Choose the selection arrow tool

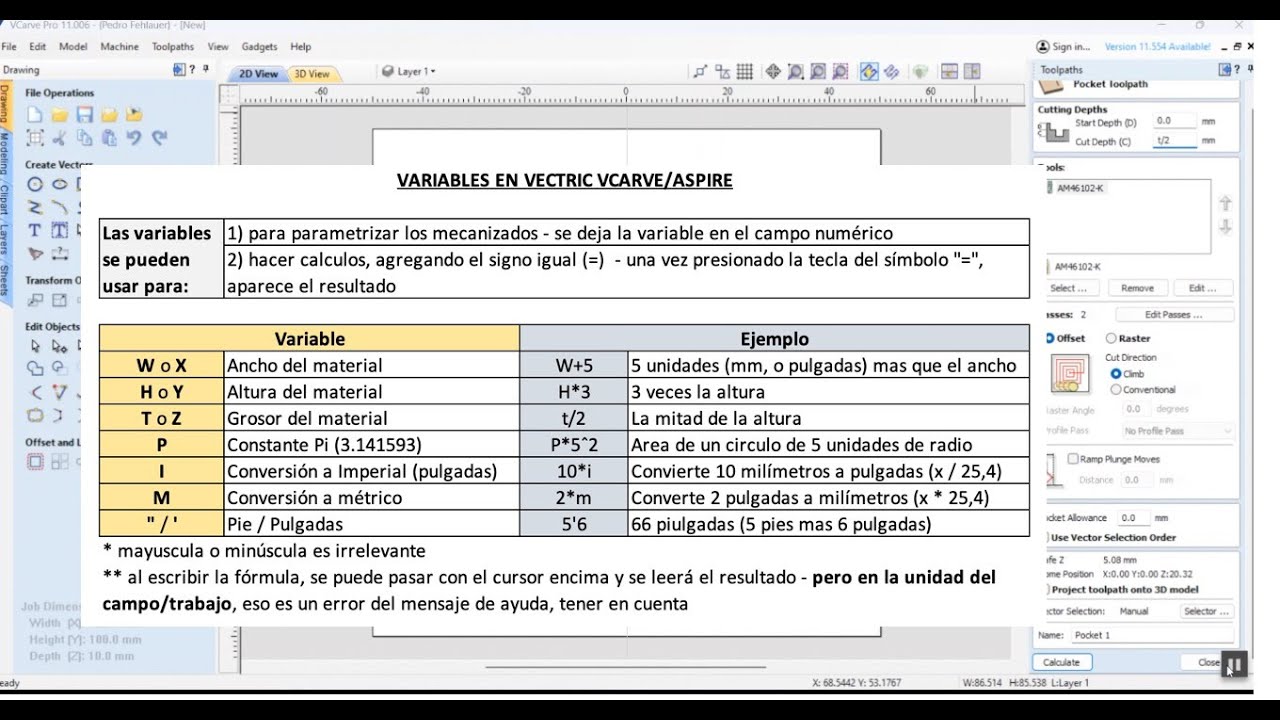click(35, 346)
